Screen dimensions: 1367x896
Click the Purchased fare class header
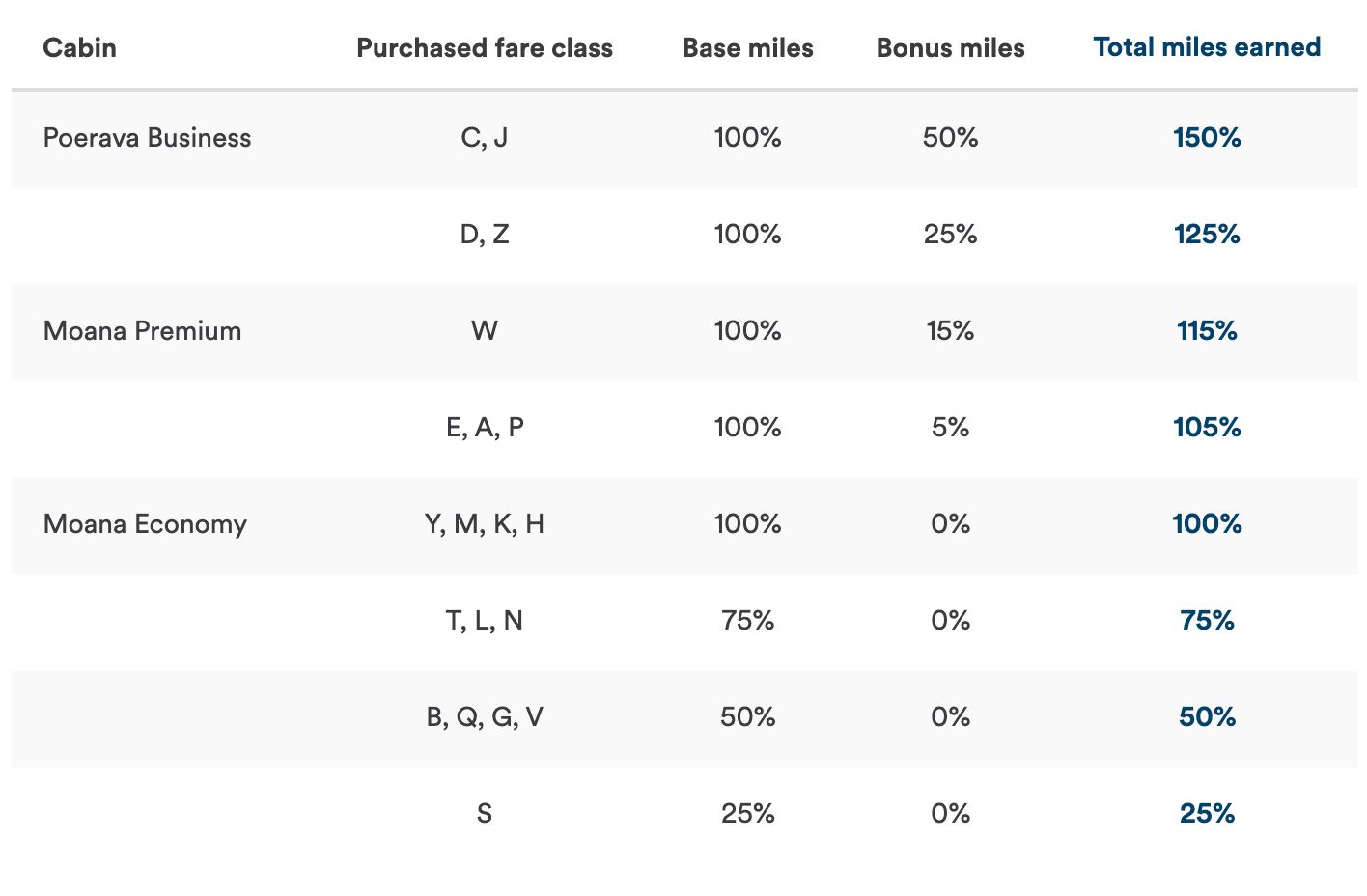click(x=485, y=48)
